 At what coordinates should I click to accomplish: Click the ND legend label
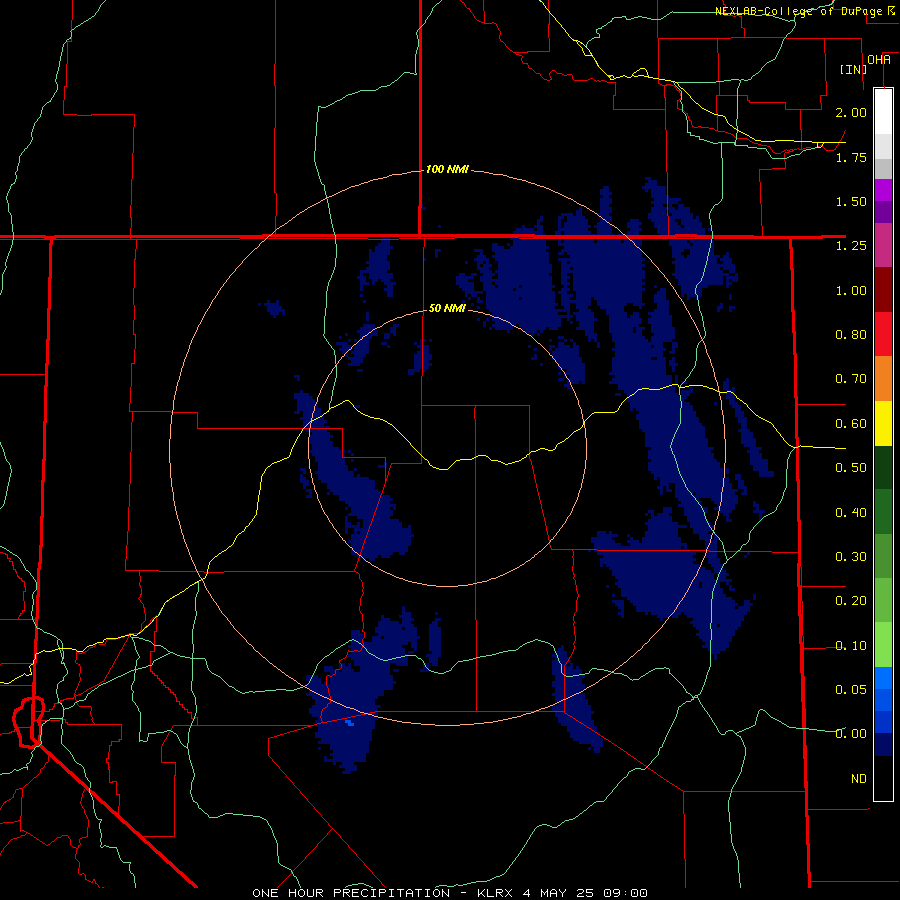pos(859,779)
